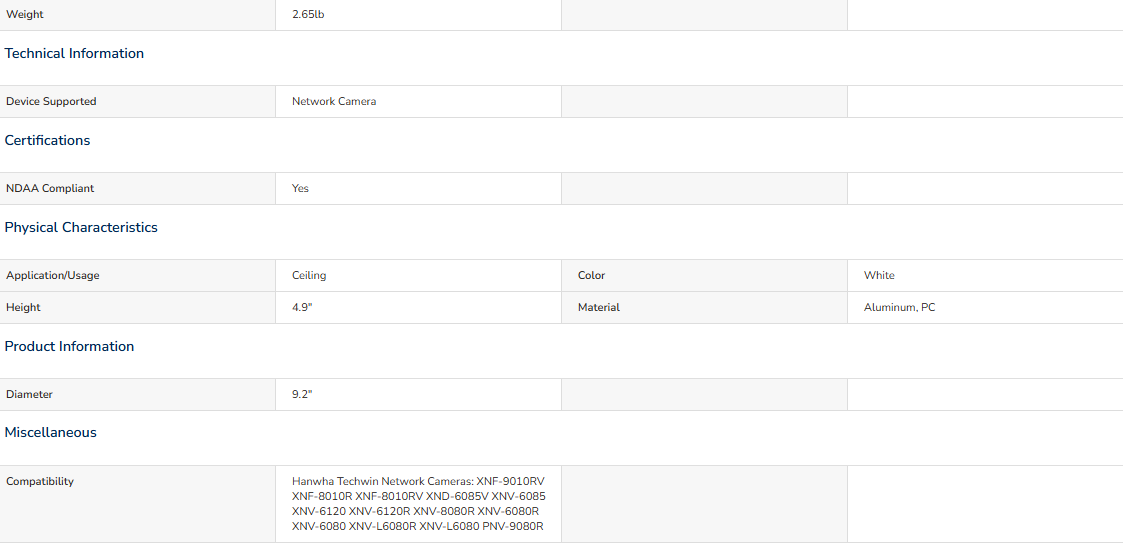The height and width of the screenshot is (547, 1123).
Task: Select the Weight label cell
Action: click(x=138, y=15)
